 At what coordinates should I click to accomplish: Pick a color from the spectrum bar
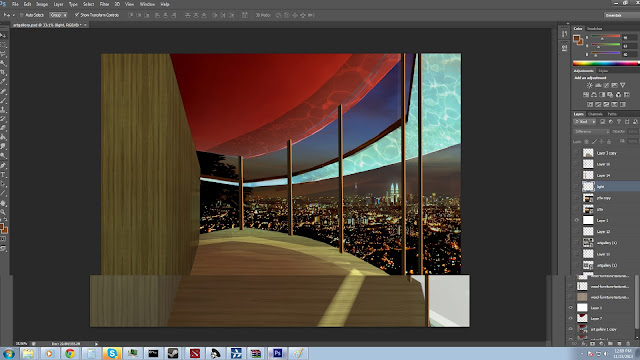(605, 63)
